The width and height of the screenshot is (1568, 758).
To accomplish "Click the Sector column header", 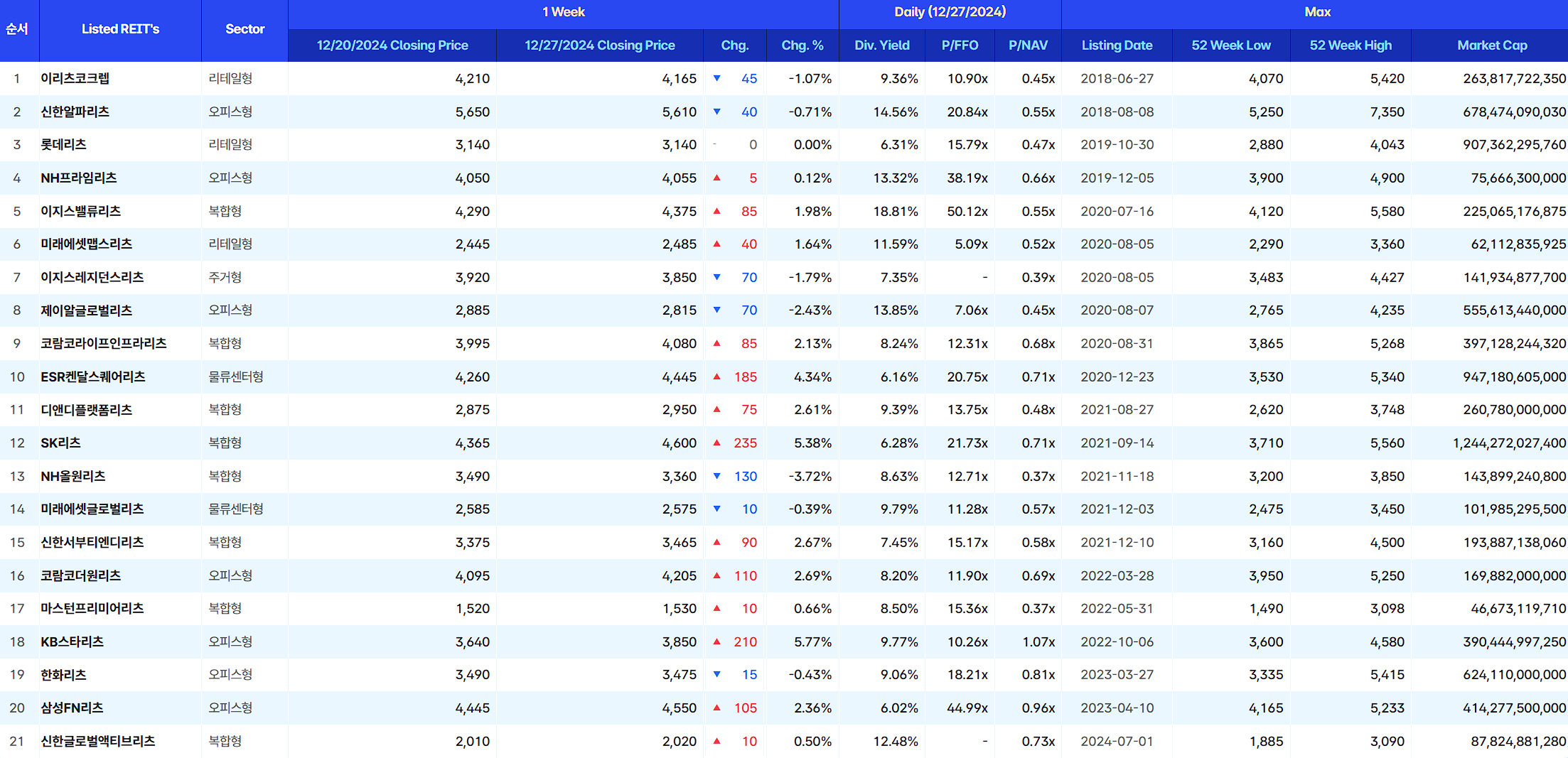I will [x=245, y=29].
